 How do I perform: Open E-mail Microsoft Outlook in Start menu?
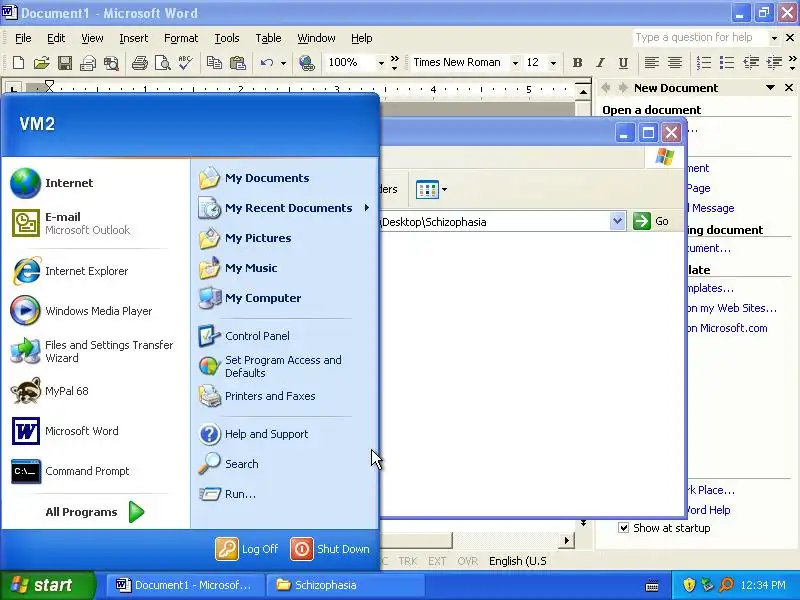pyautogui.click(x=96, y=223)
